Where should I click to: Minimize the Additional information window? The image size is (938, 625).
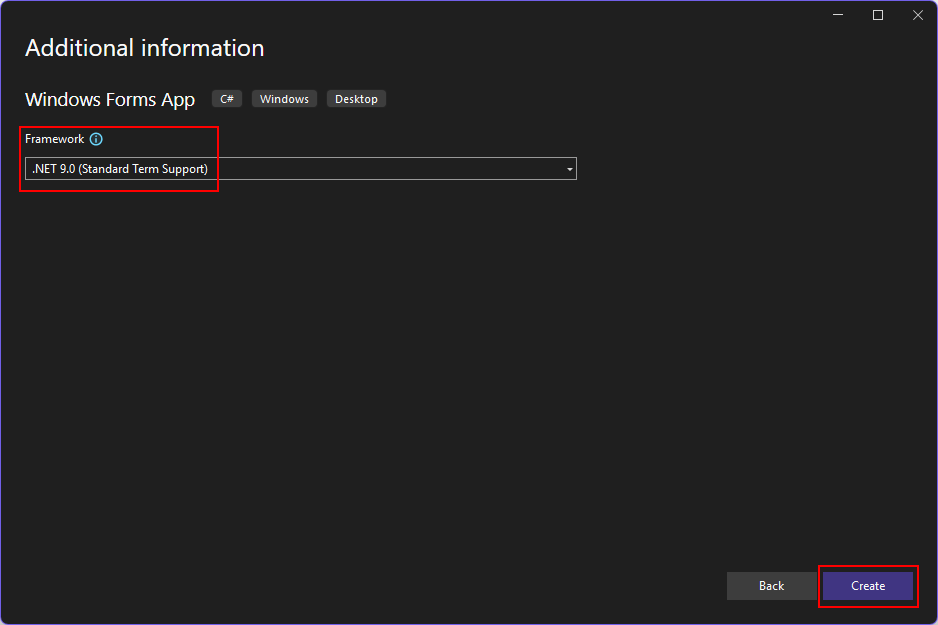coord(837,15)
